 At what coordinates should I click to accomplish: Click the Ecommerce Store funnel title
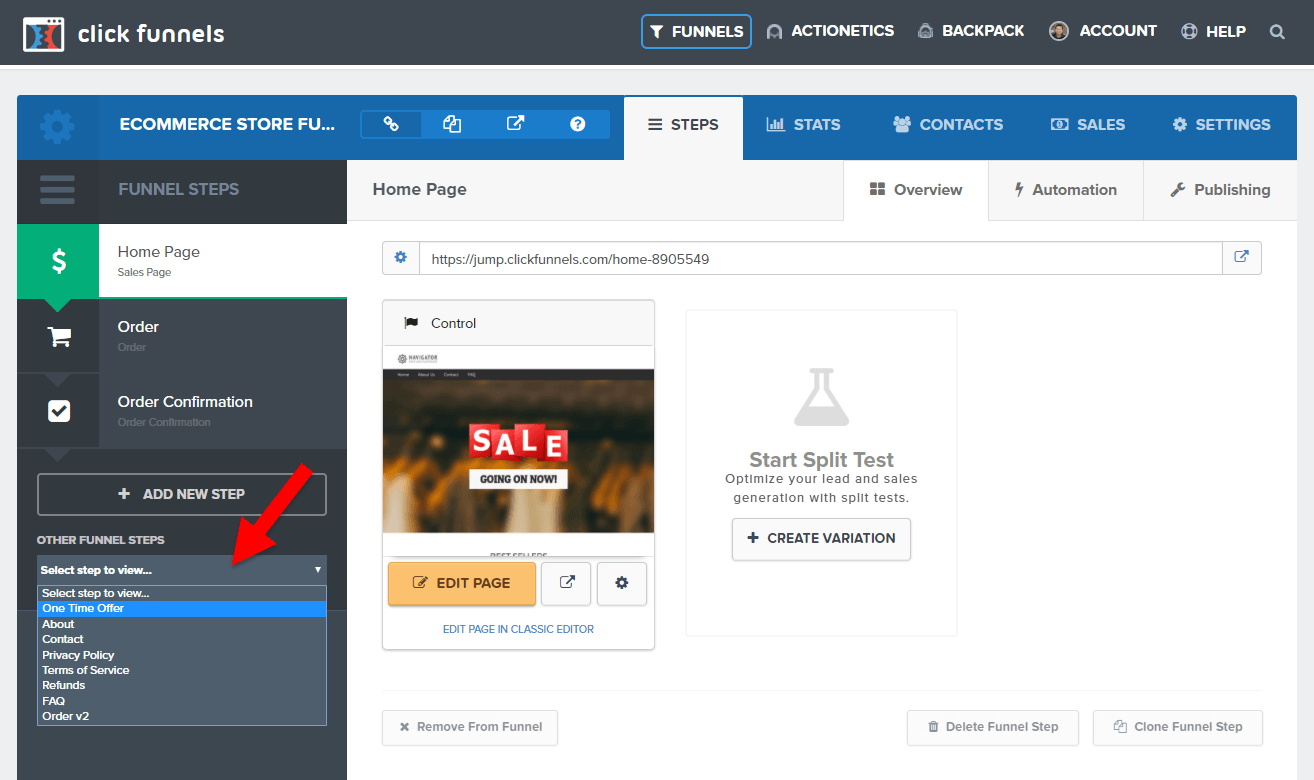[x=227, y=125]
